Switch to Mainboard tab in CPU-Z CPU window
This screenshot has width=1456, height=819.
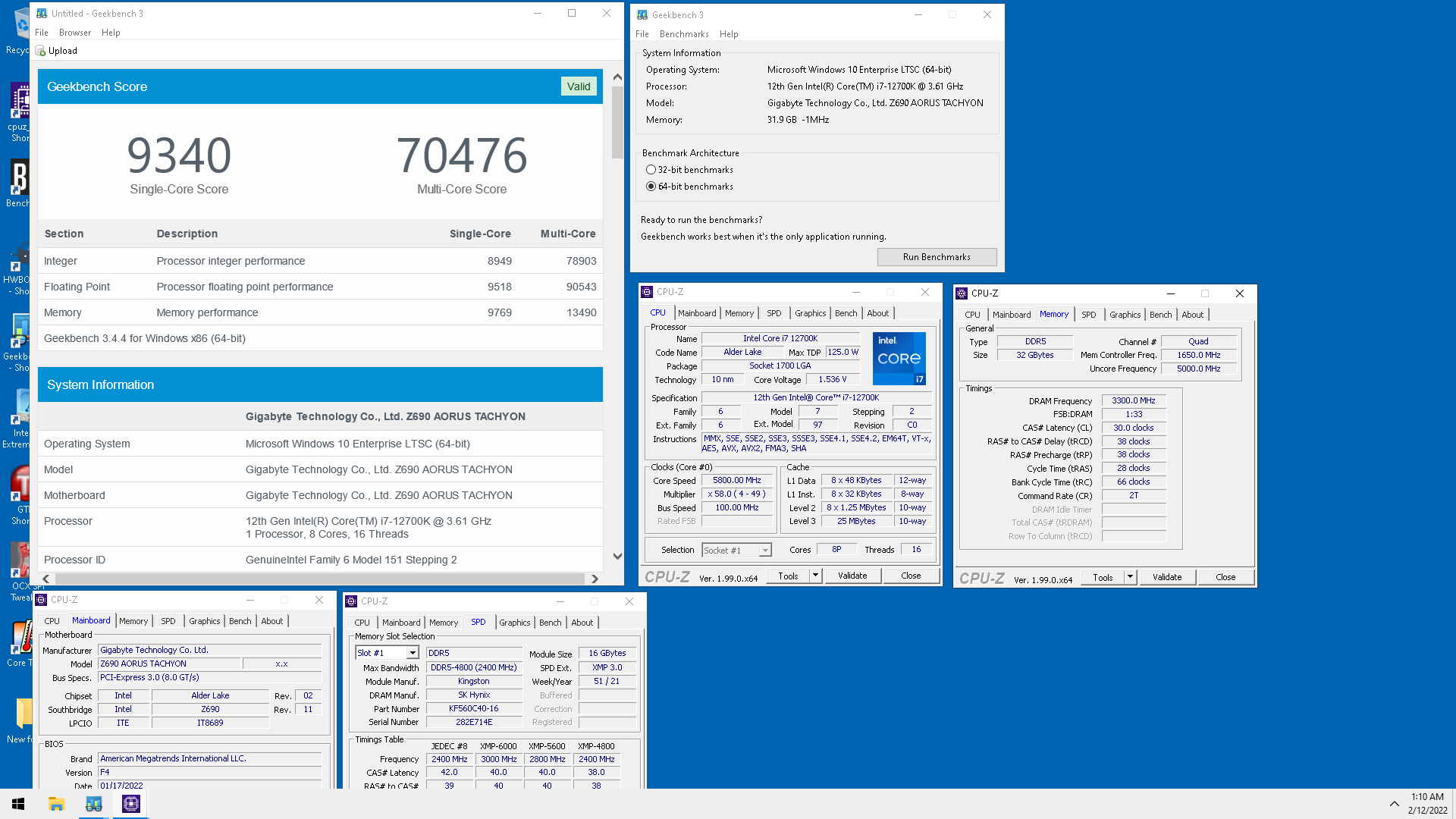point(697,313)
